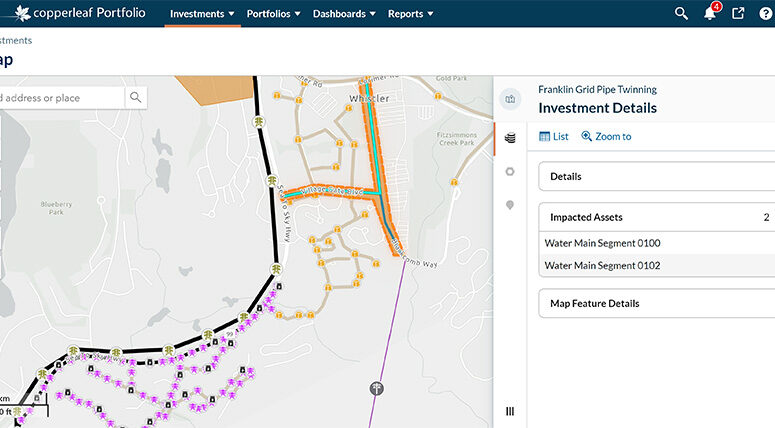Open the Dashboards menu
The height and width of the screenshot is (428, 775).
344,14
